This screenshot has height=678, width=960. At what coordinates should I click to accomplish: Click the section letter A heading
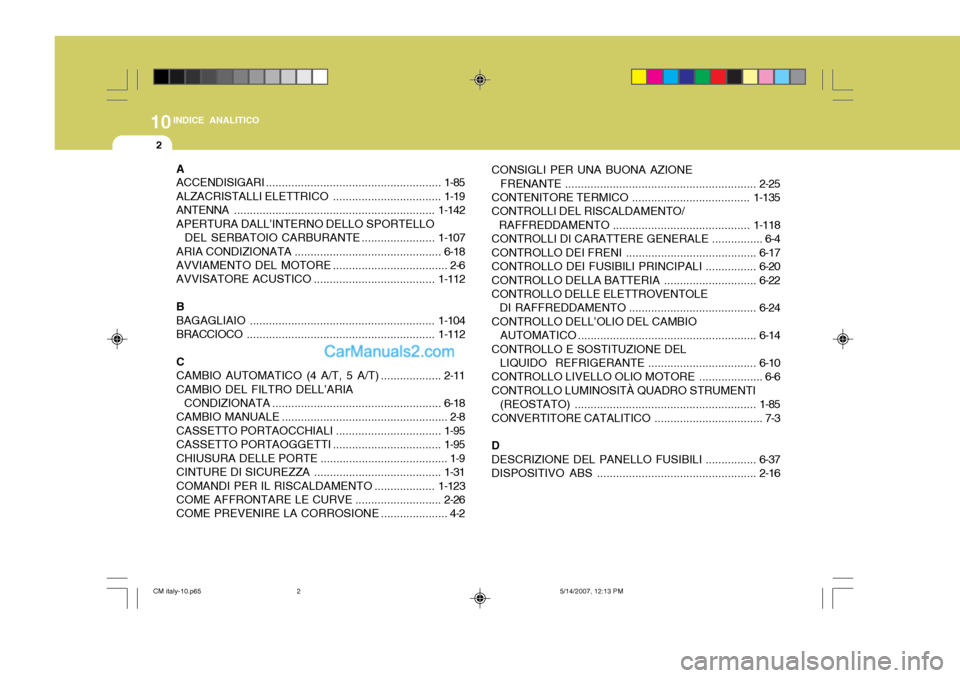click(180, 169)
